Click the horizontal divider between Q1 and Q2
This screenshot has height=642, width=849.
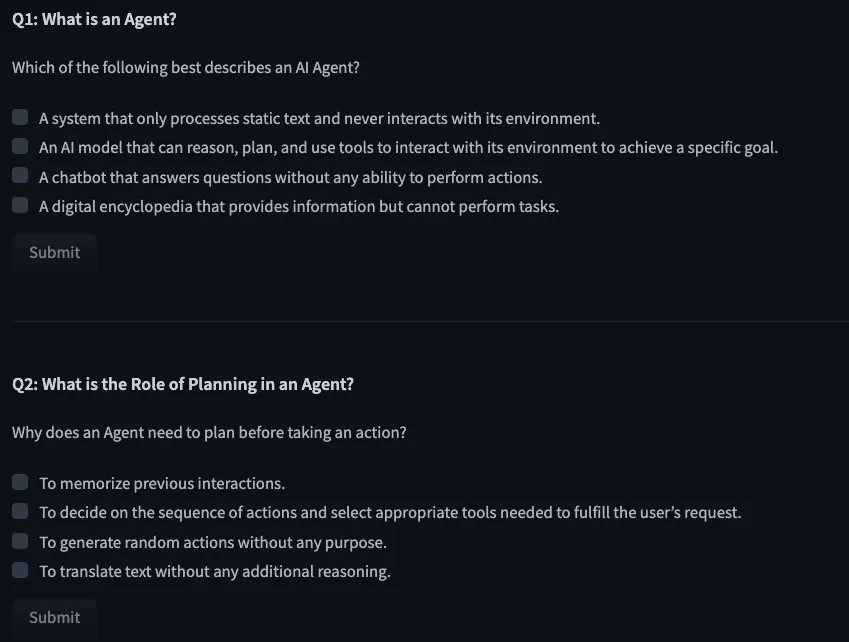tap(424, 321)
